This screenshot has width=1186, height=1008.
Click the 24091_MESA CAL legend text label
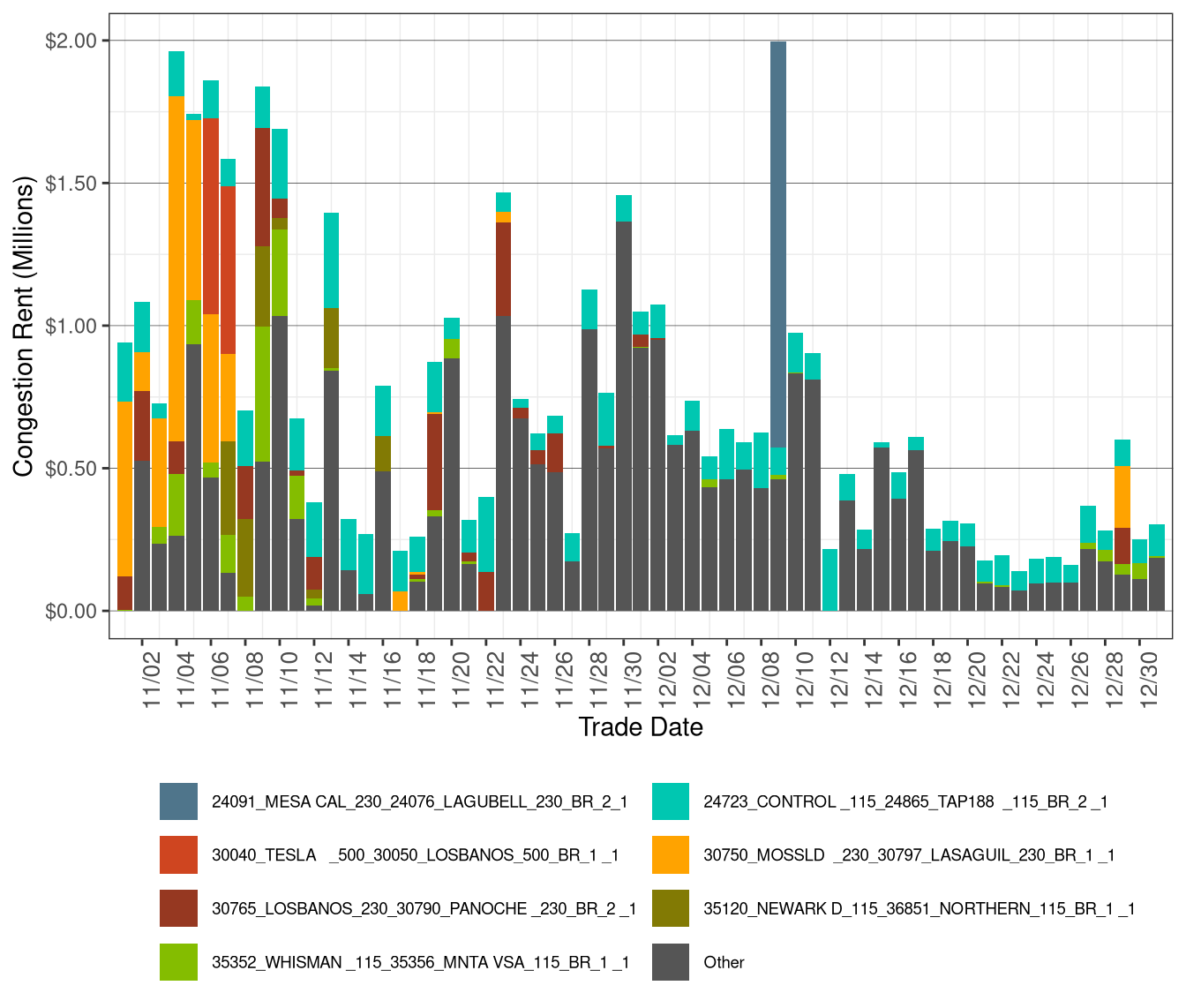point(419,802)
